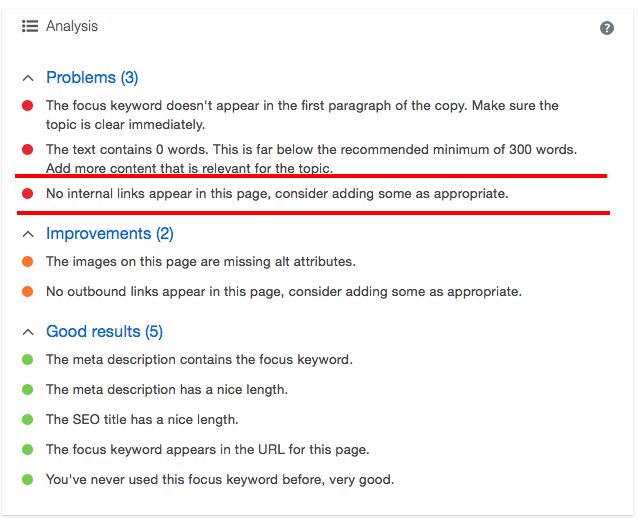Click orange bullet beside outbound links item
This screenshot has height=519, width=638.
[x=27, y=292]
